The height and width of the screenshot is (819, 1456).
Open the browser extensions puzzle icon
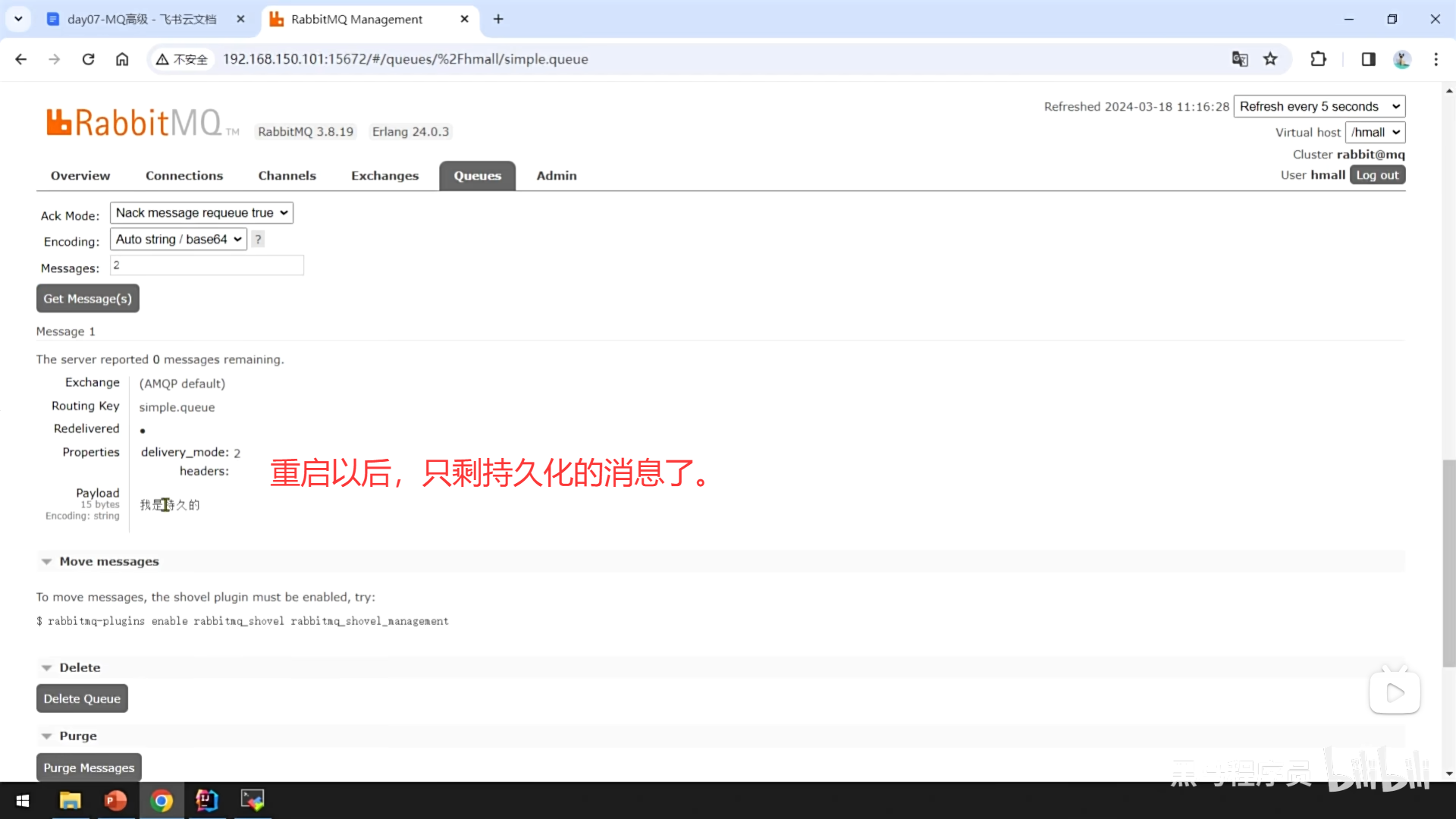click(x=1318, y=59)
